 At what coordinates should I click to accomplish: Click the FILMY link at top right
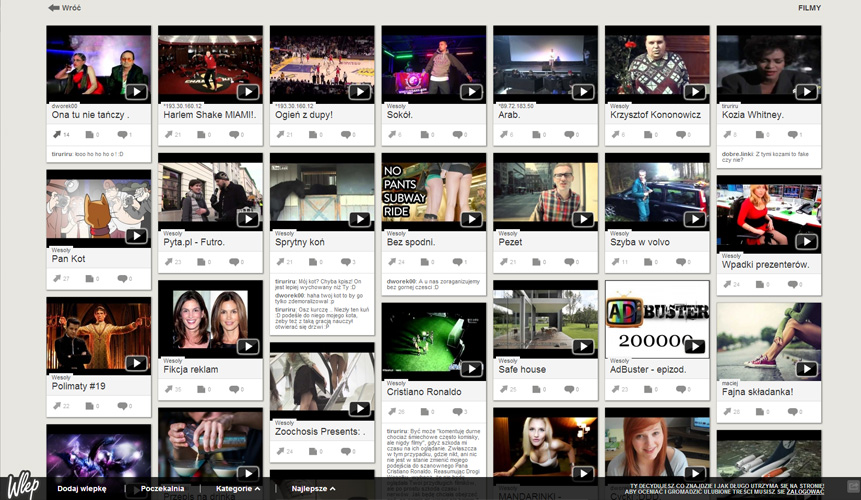pyautogui.click(x=809, y=8)
